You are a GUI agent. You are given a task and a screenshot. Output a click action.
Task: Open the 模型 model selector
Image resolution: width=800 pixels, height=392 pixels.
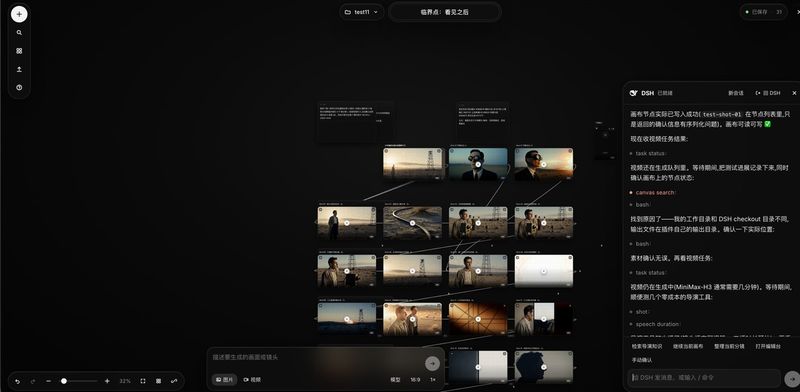tap(395, 380)
